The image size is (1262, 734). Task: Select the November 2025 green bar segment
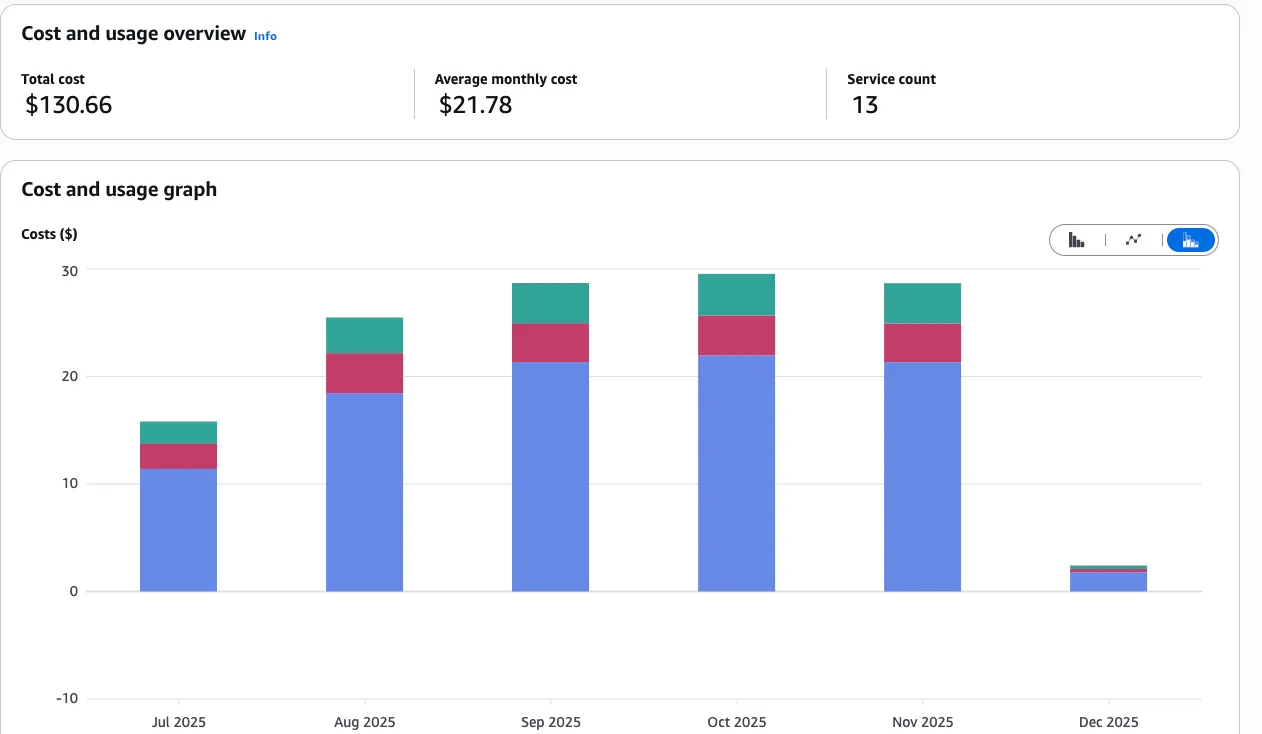click(x=922, y=302)
